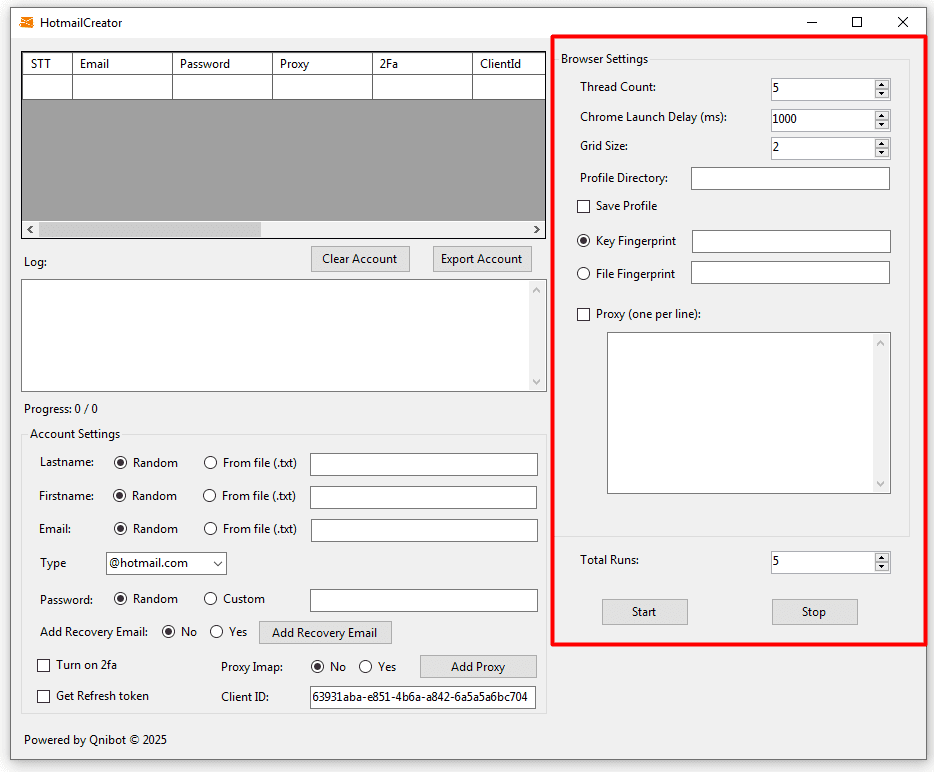Viewport: 934px width, 772px height.
Task: Choose Random for Email
Action: (120, 529)
